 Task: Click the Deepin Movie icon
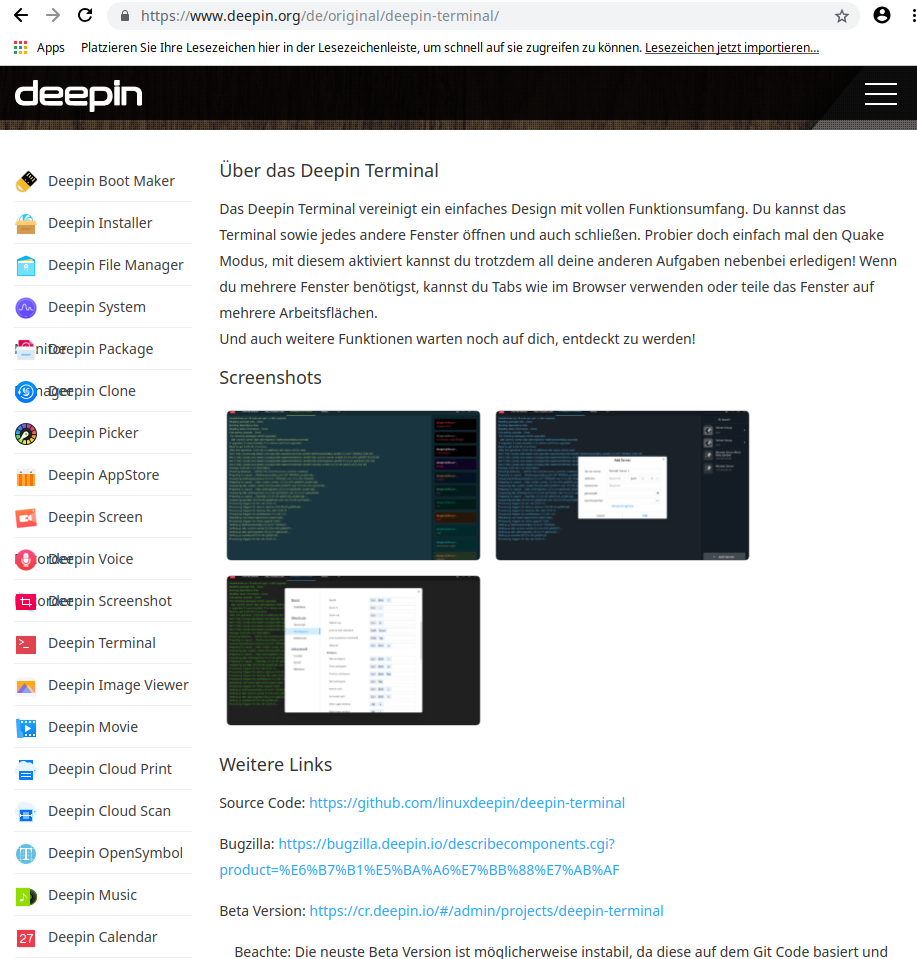(x=26, y=727)
